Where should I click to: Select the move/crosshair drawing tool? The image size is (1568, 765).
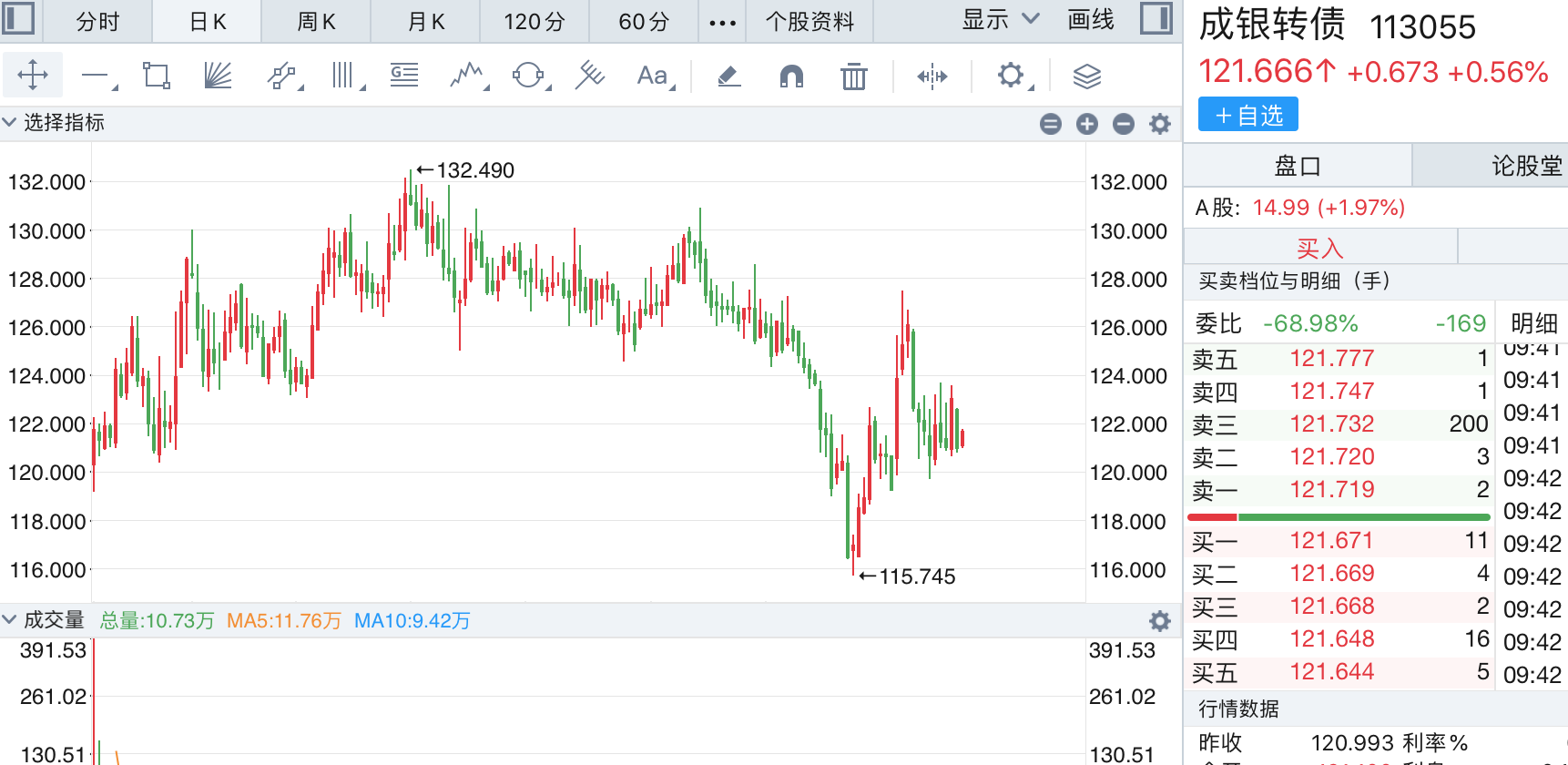click(x=33, y=75)
